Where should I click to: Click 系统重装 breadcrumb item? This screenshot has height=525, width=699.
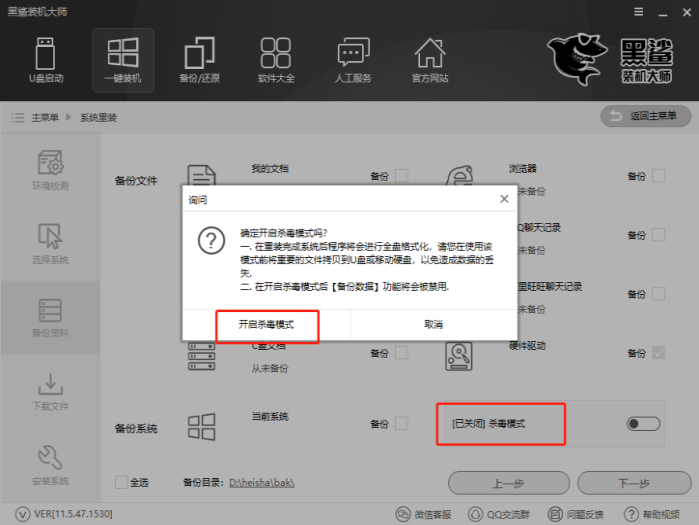pos(98,117)
